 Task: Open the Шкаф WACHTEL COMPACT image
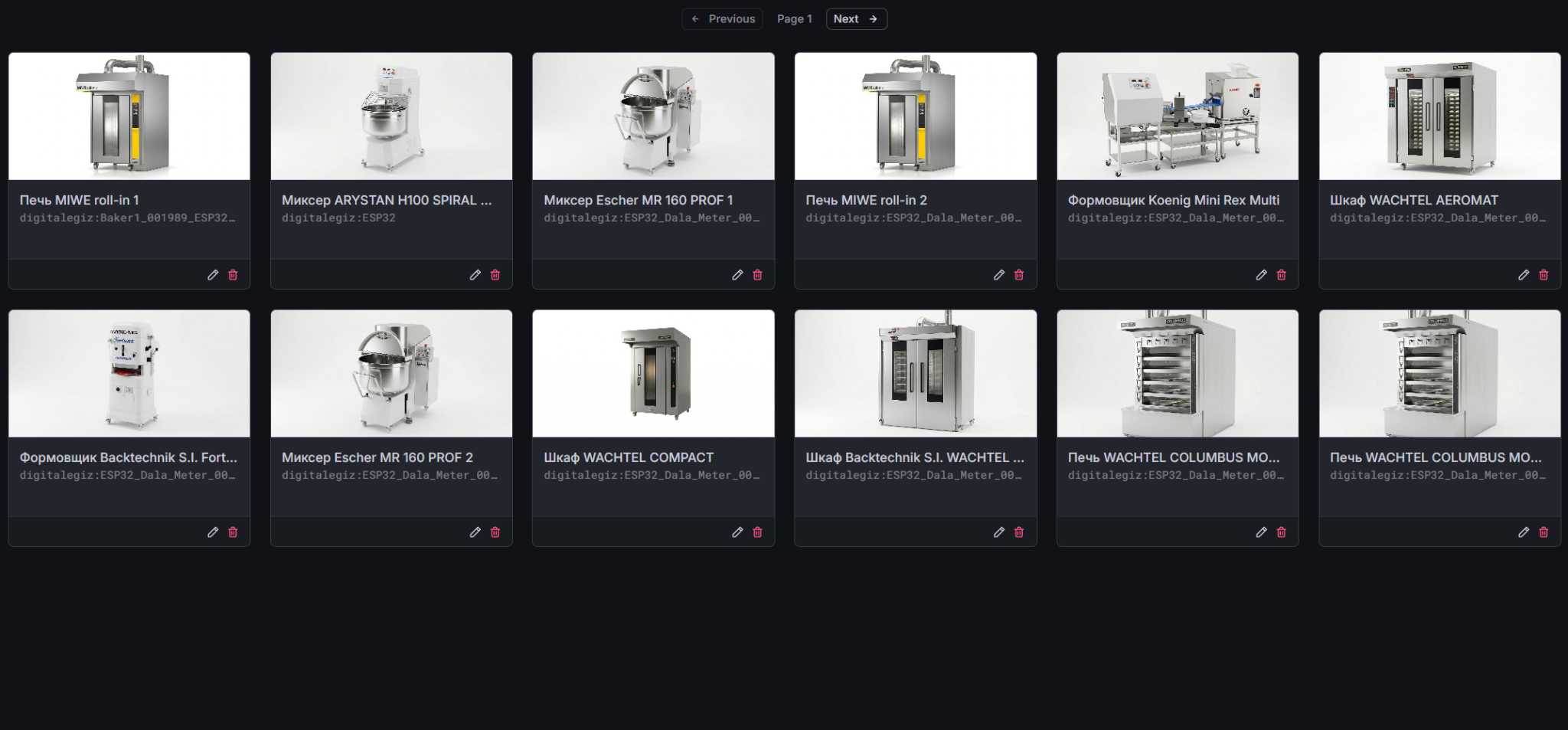[x=653, y=374]
